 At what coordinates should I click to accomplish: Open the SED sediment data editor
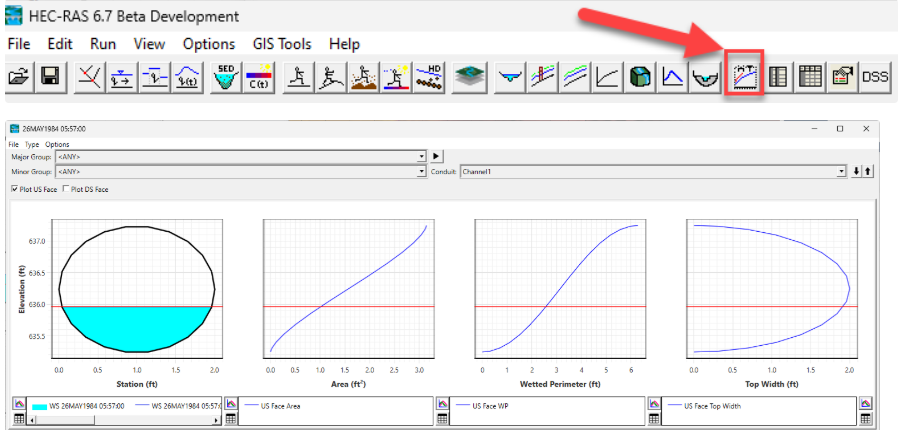click(224, 77)
